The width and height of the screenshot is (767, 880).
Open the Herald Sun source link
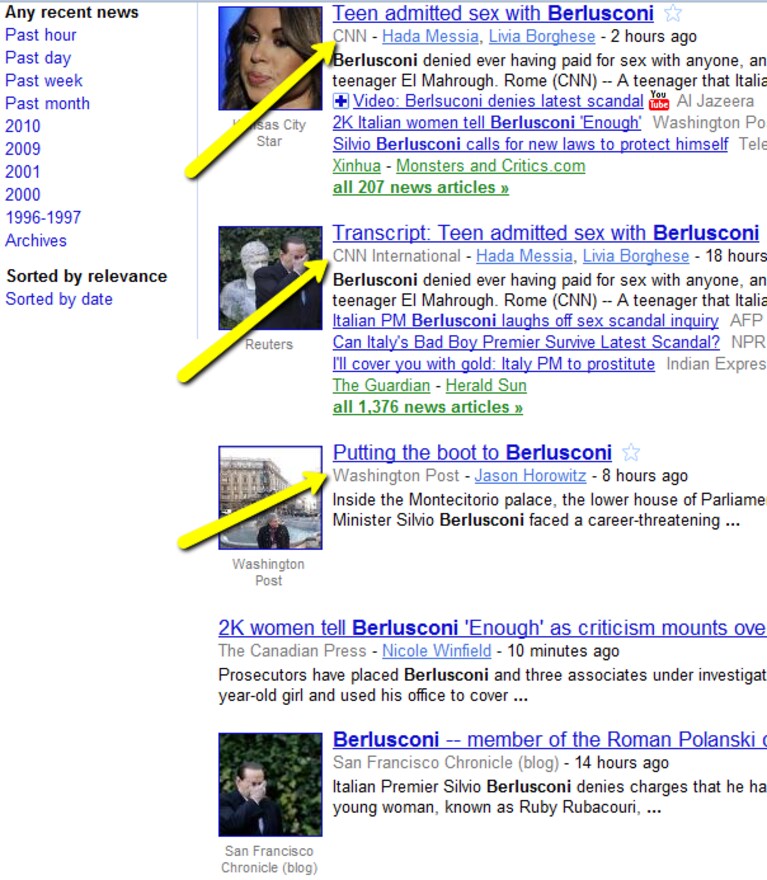tap(486, 386)
